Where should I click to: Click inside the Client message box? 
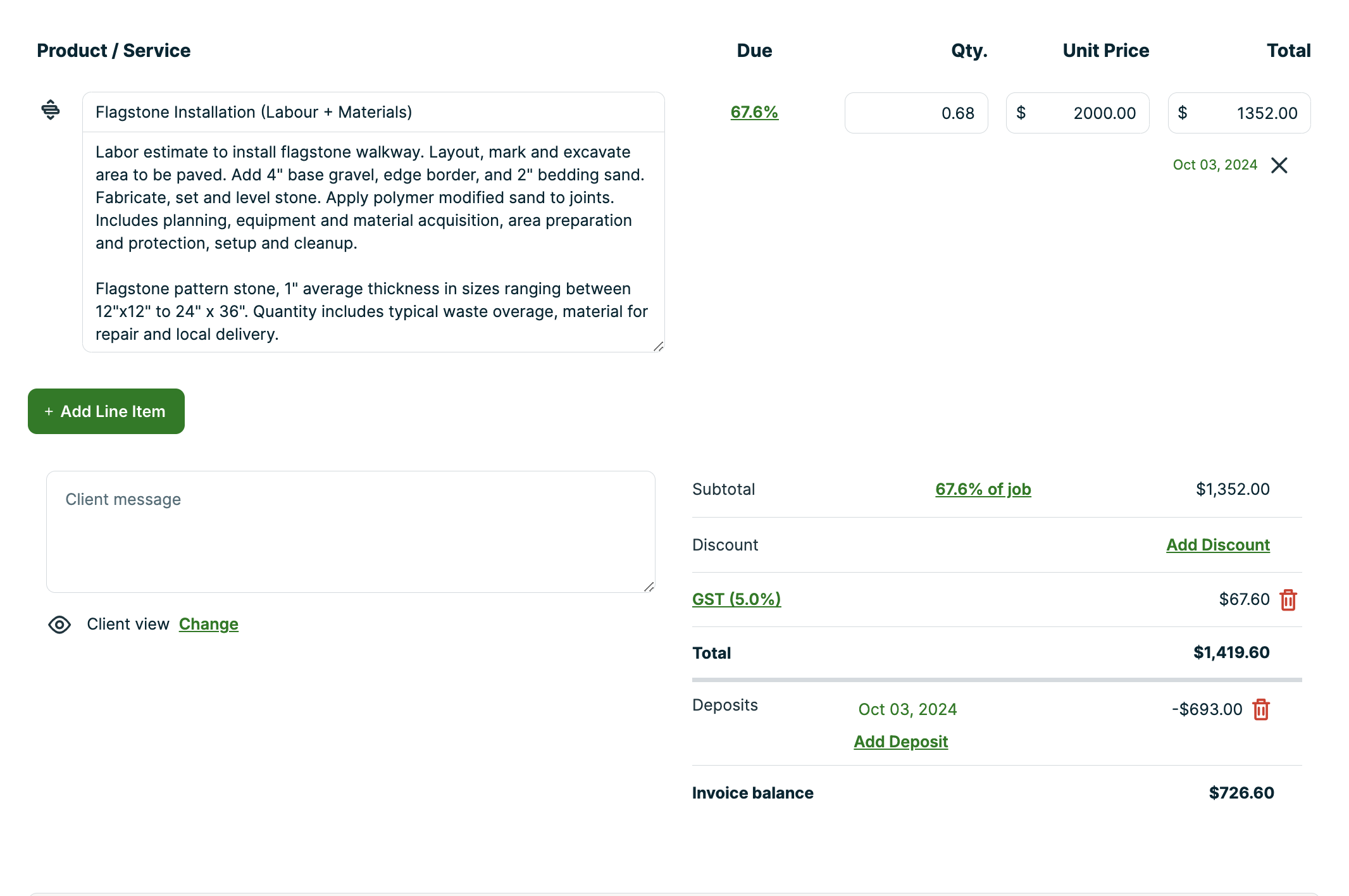click(x=350, y=532)
